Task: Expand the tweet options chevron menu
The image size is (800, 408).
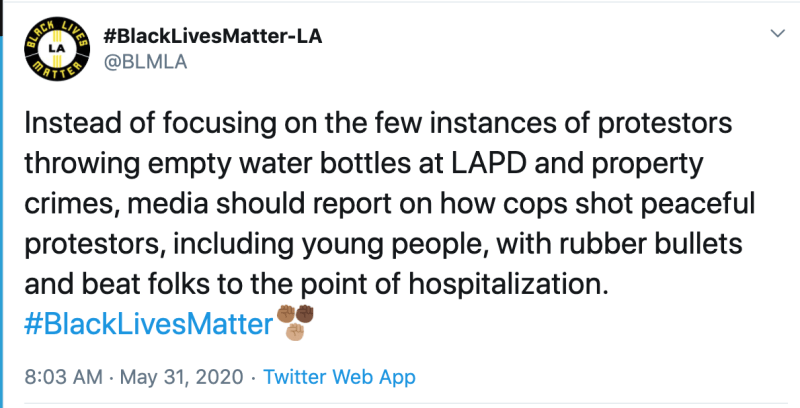Action: click(778, 34)
